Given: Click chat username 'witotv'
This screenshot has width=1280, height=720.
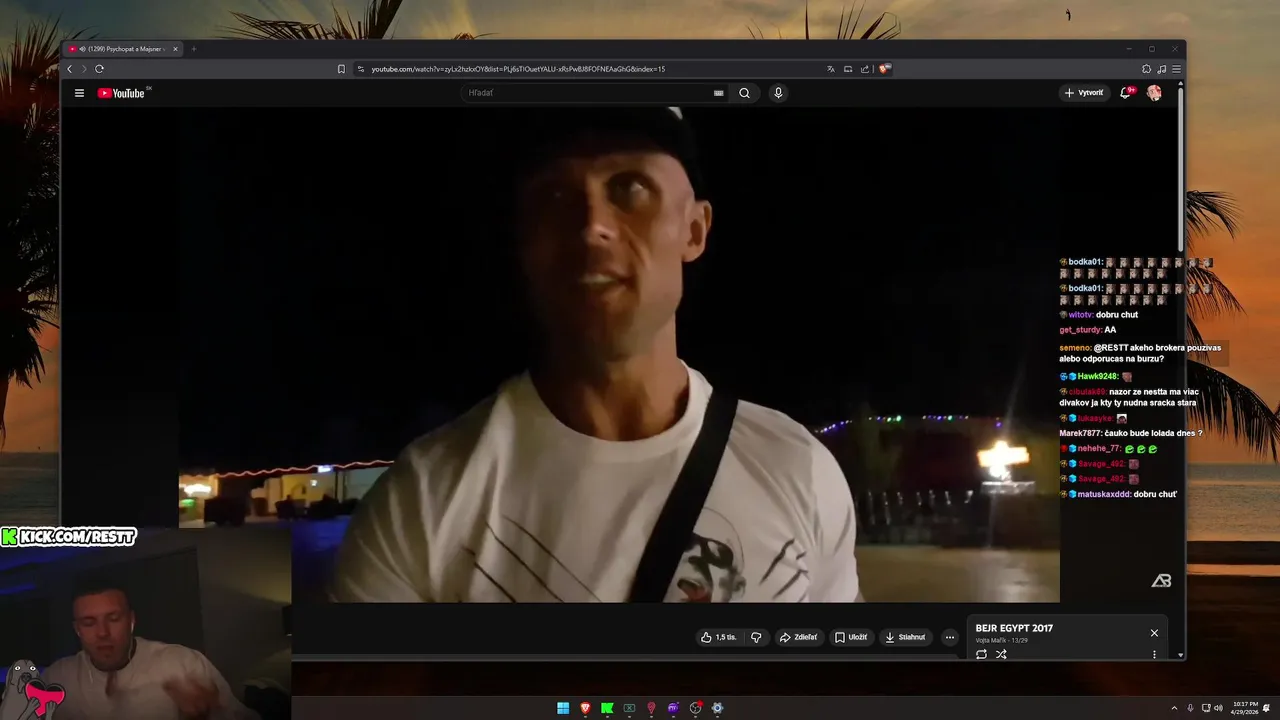Looking at the screenshot, I should [1080, 314].
